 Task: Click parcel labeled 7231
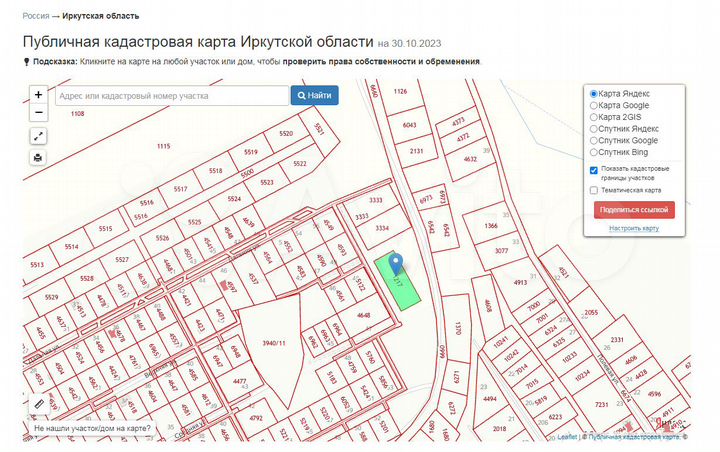point(602,405)
